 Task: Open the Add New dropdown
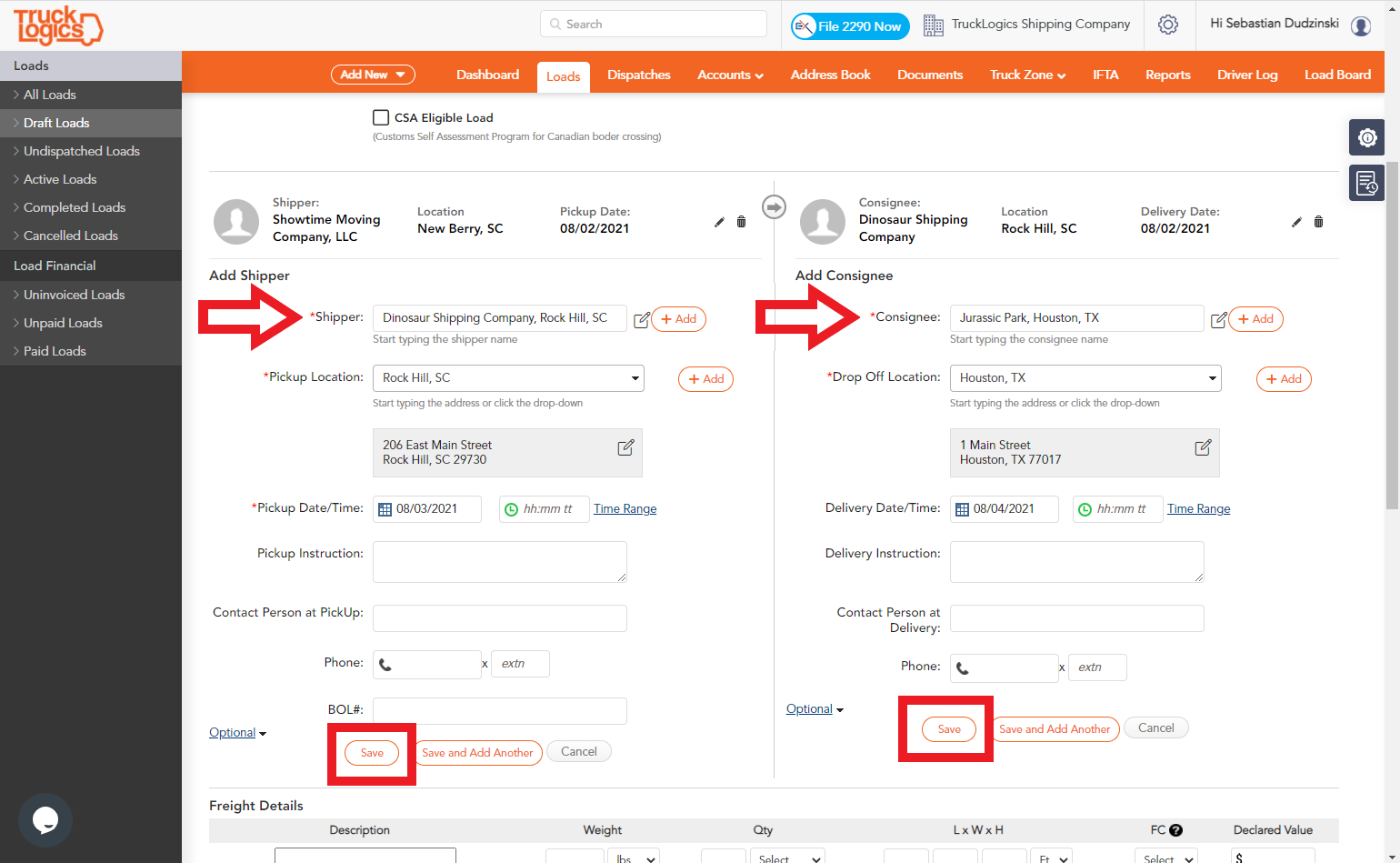click(373, 75)
